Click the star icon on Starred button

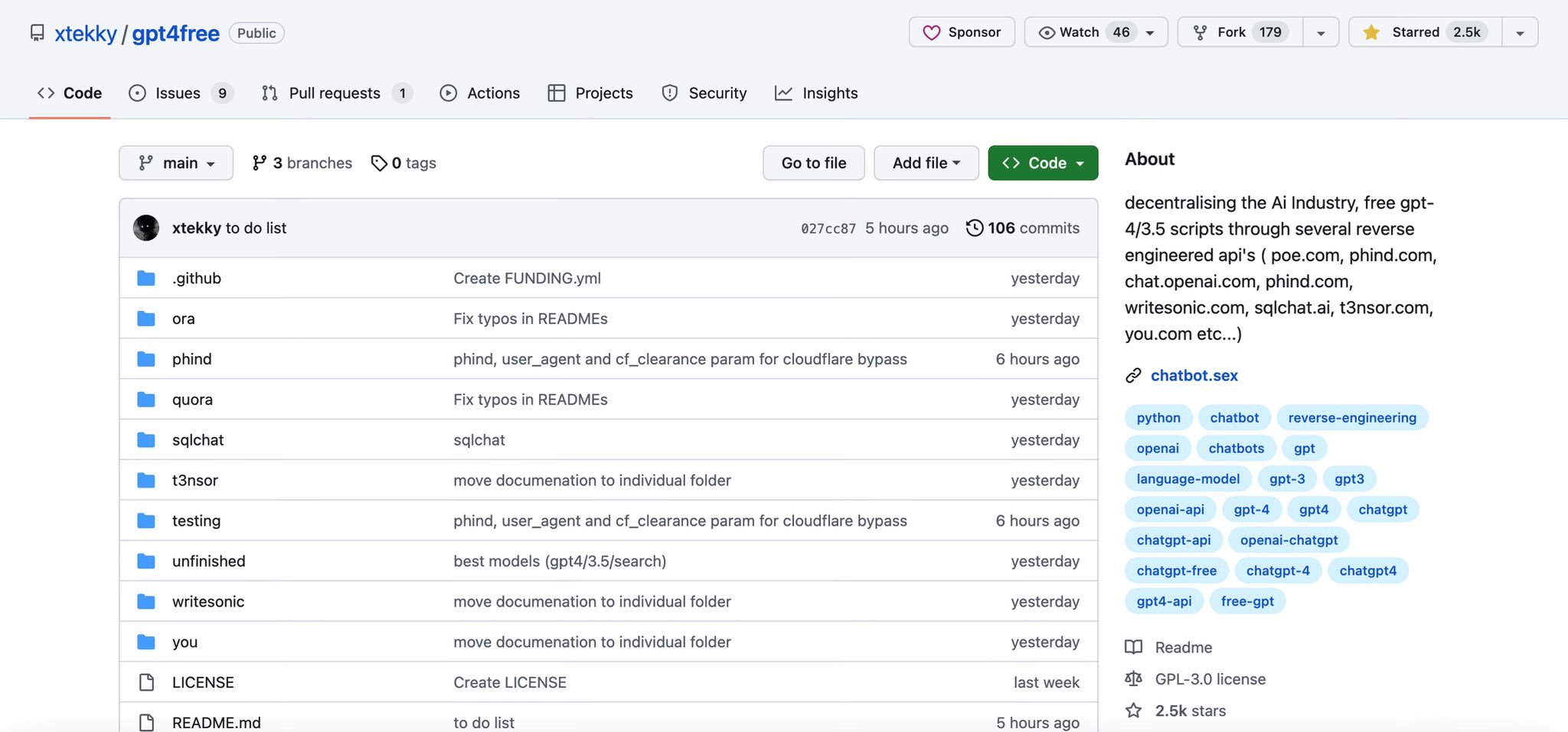pos(1370,32)
